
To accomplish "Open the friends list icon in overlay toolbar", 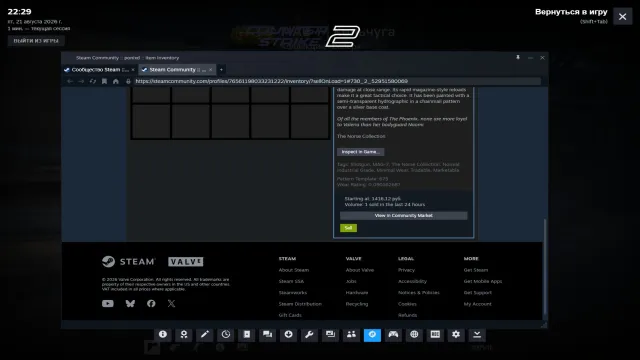I will [351, 335].
